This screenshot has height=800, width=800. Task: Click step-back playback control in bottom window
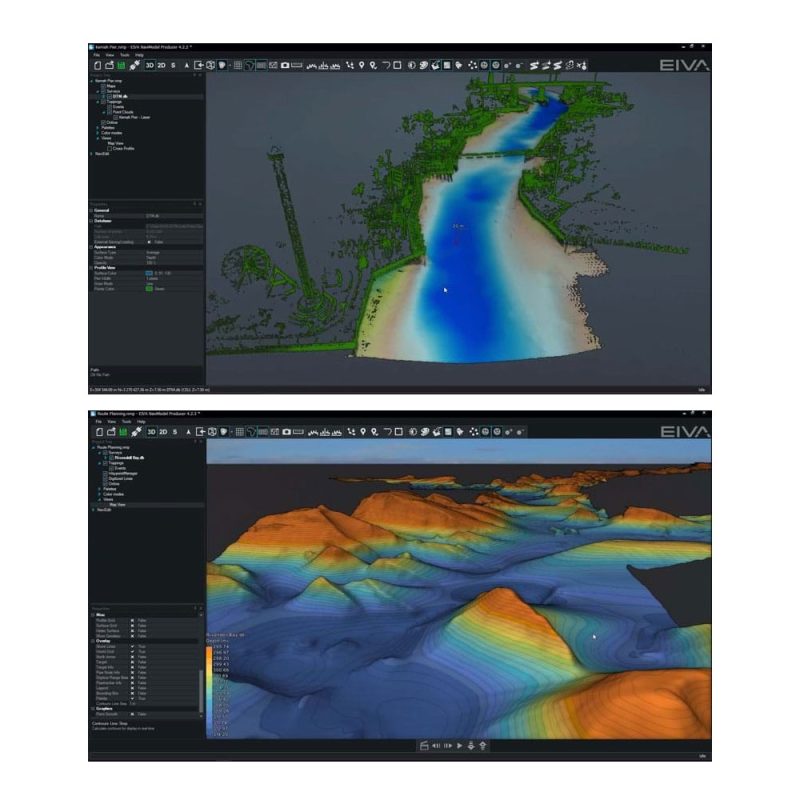(436, 745)
